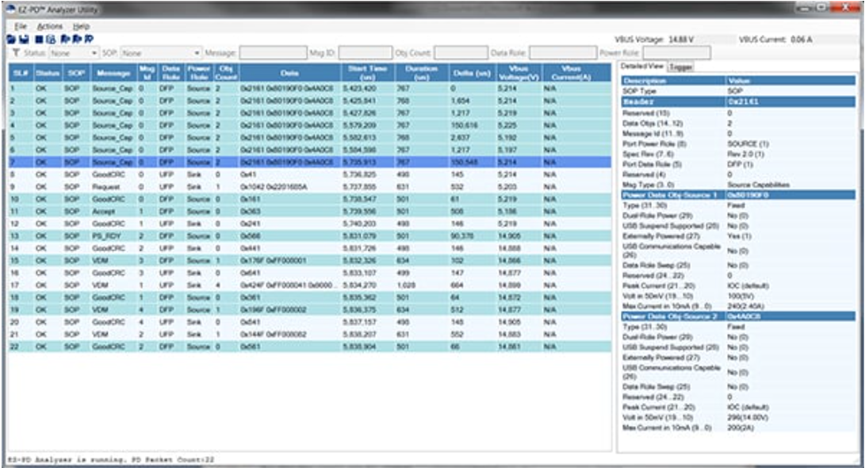The image size is (865, 468).
Task: Click the Data Role filter field
Action: [x=562, y=52]
